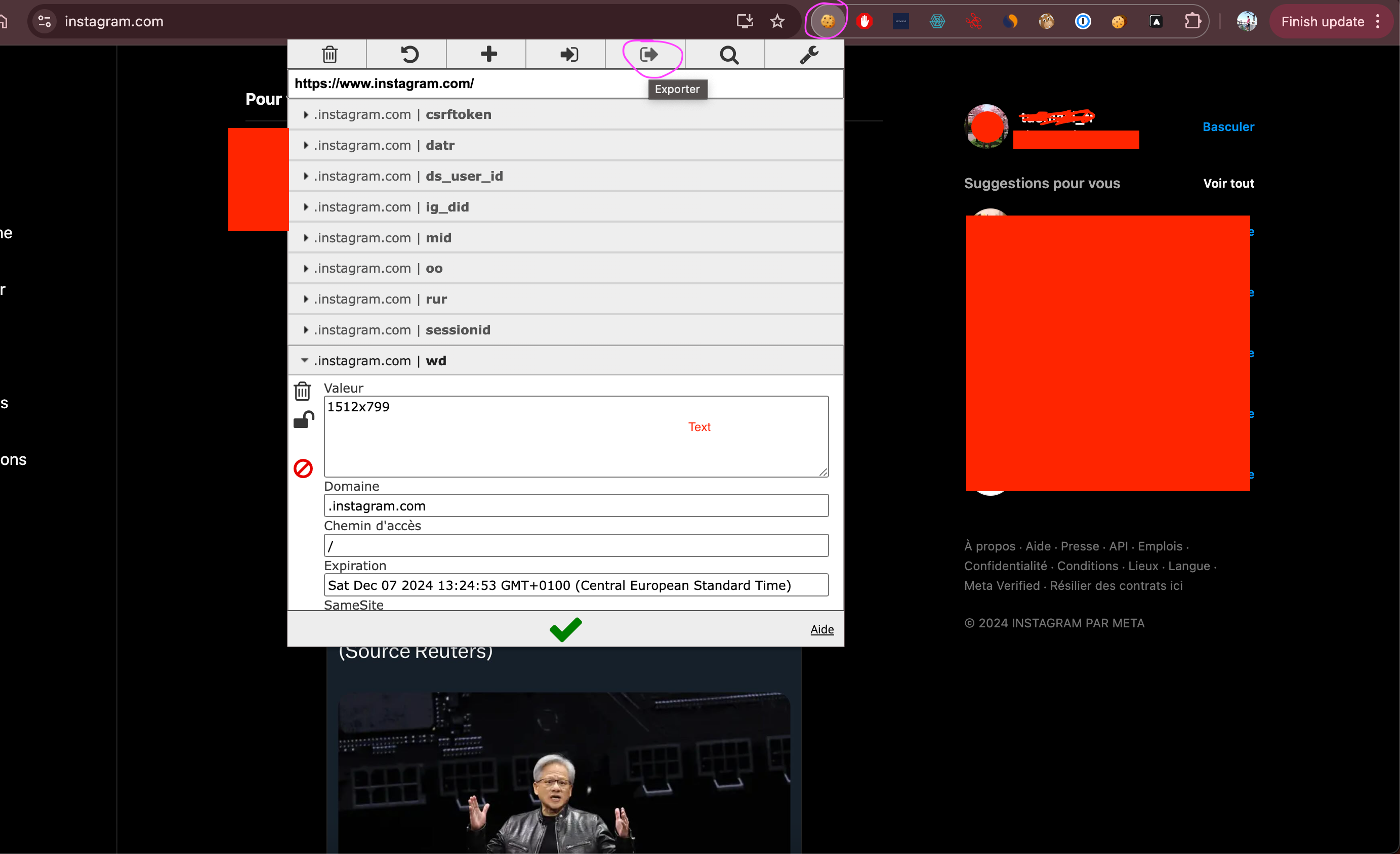Click the Export cookie icon
The image size is (1400, 854).
point(648,54)
